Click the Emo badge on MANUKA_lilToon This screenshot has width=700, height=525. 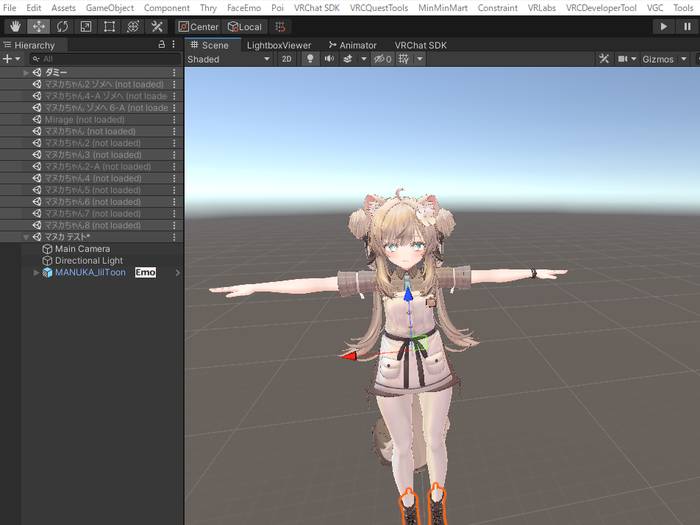pyautogui.click(x=146, y=272)
